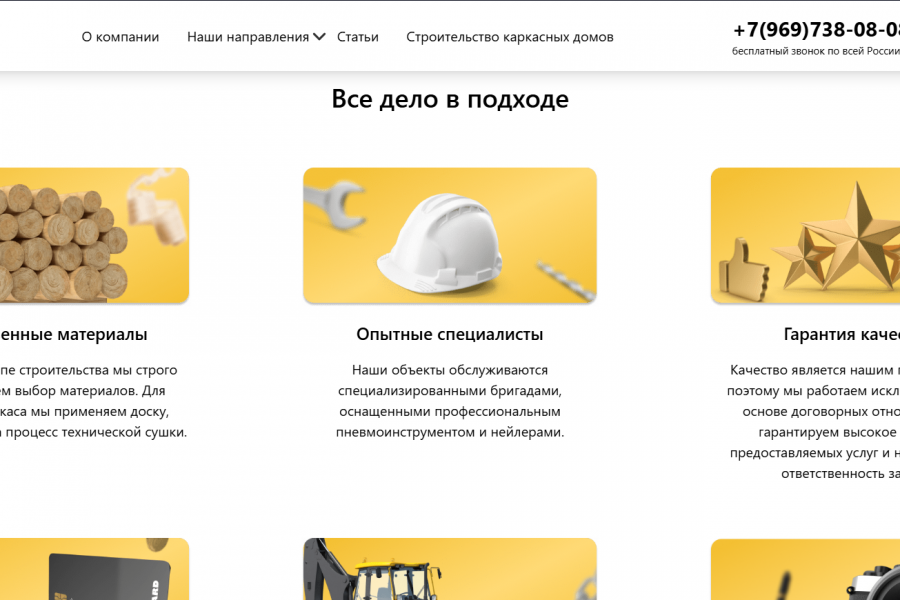This screenshot has height=600, width=900.
Task: Click the Наши объекты обслуживаются paragraph
Action: (x=450, y=401)
